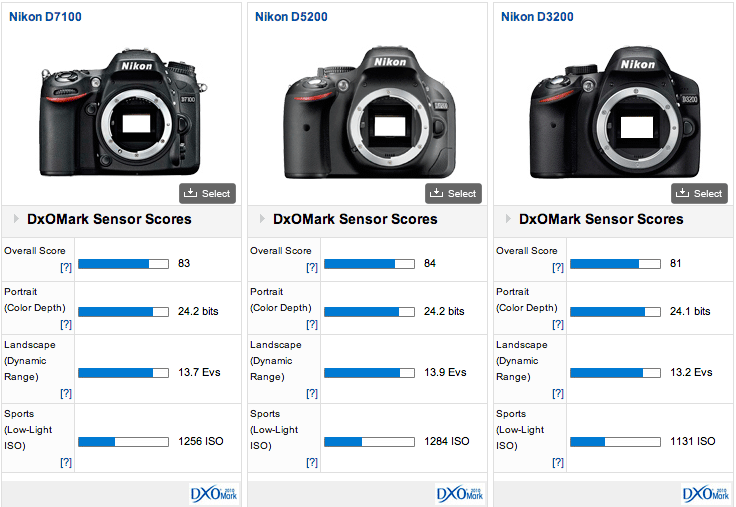This screenshot has height=507, width=736.
Task: Click the D7100 overall score value 83
Action: pos(184,263)
